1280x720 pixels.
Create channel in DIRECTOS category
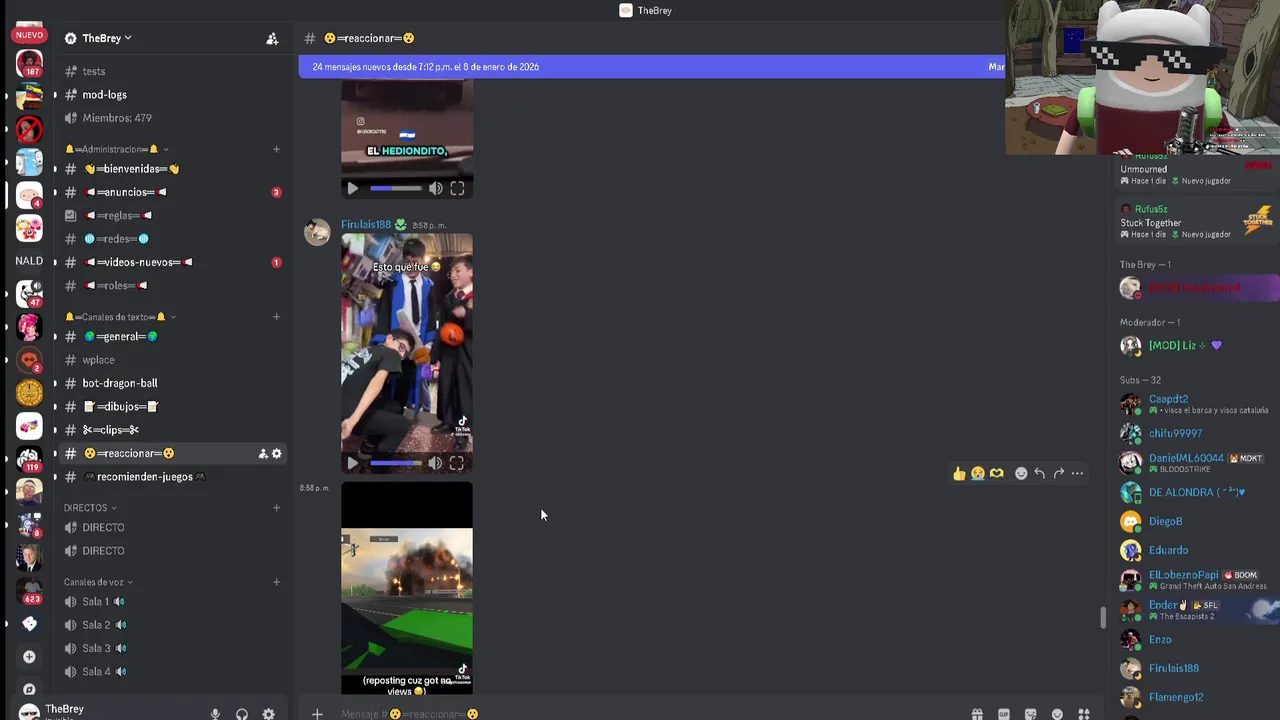pos(277,508)
